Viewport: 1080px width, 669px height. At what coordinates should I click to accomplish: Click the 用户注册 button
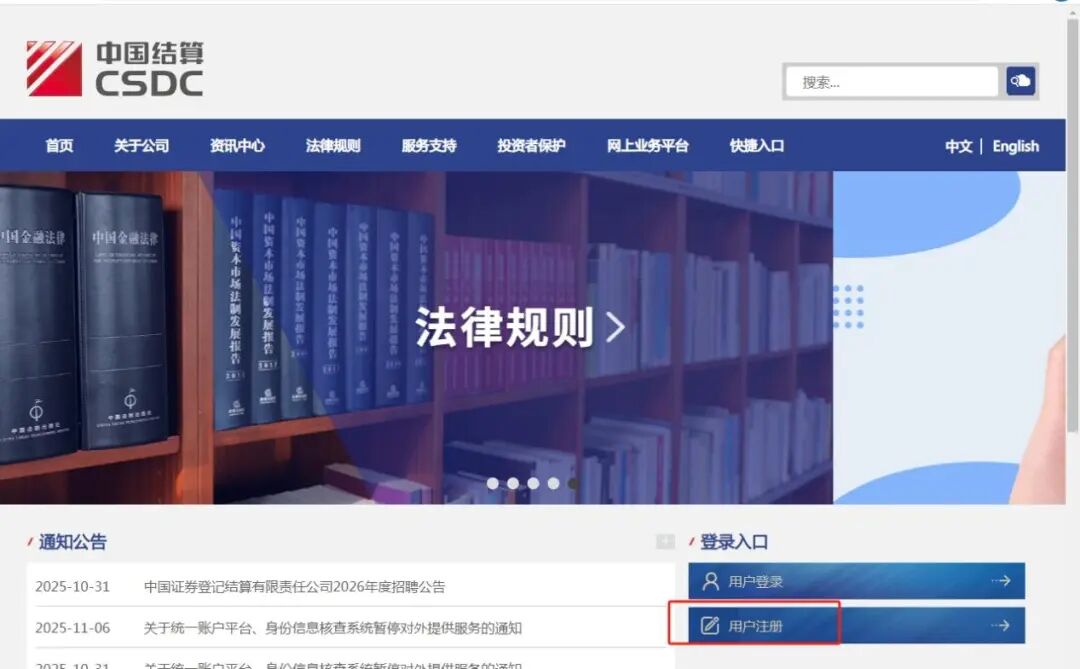tap(856, 625)
